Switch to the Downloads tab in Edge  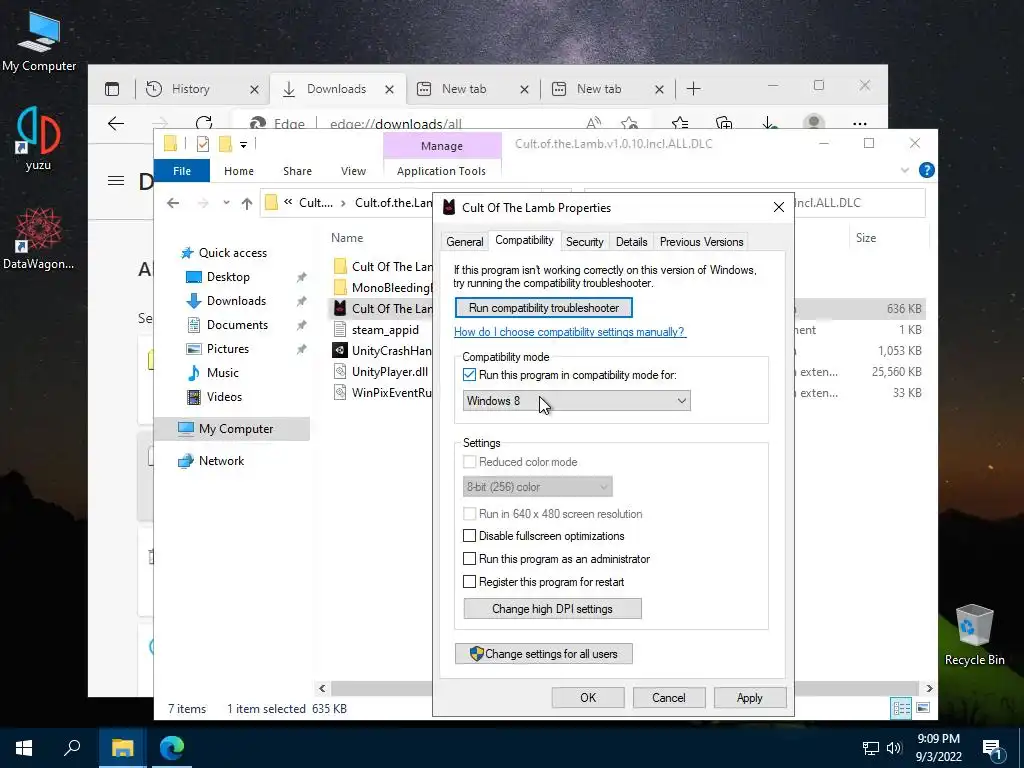click(336, 89)
